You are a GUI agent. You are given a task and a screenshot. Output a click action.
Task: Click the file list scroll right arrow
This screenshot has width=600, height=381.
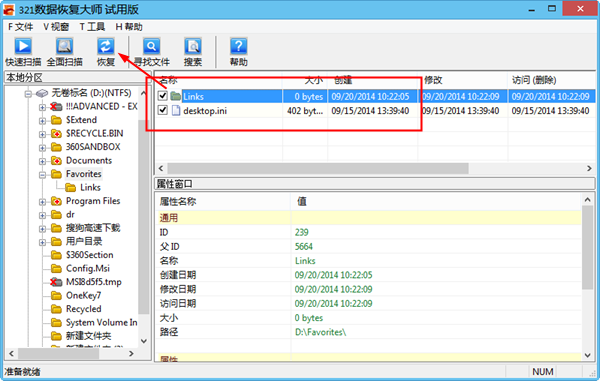coord(589,168)
